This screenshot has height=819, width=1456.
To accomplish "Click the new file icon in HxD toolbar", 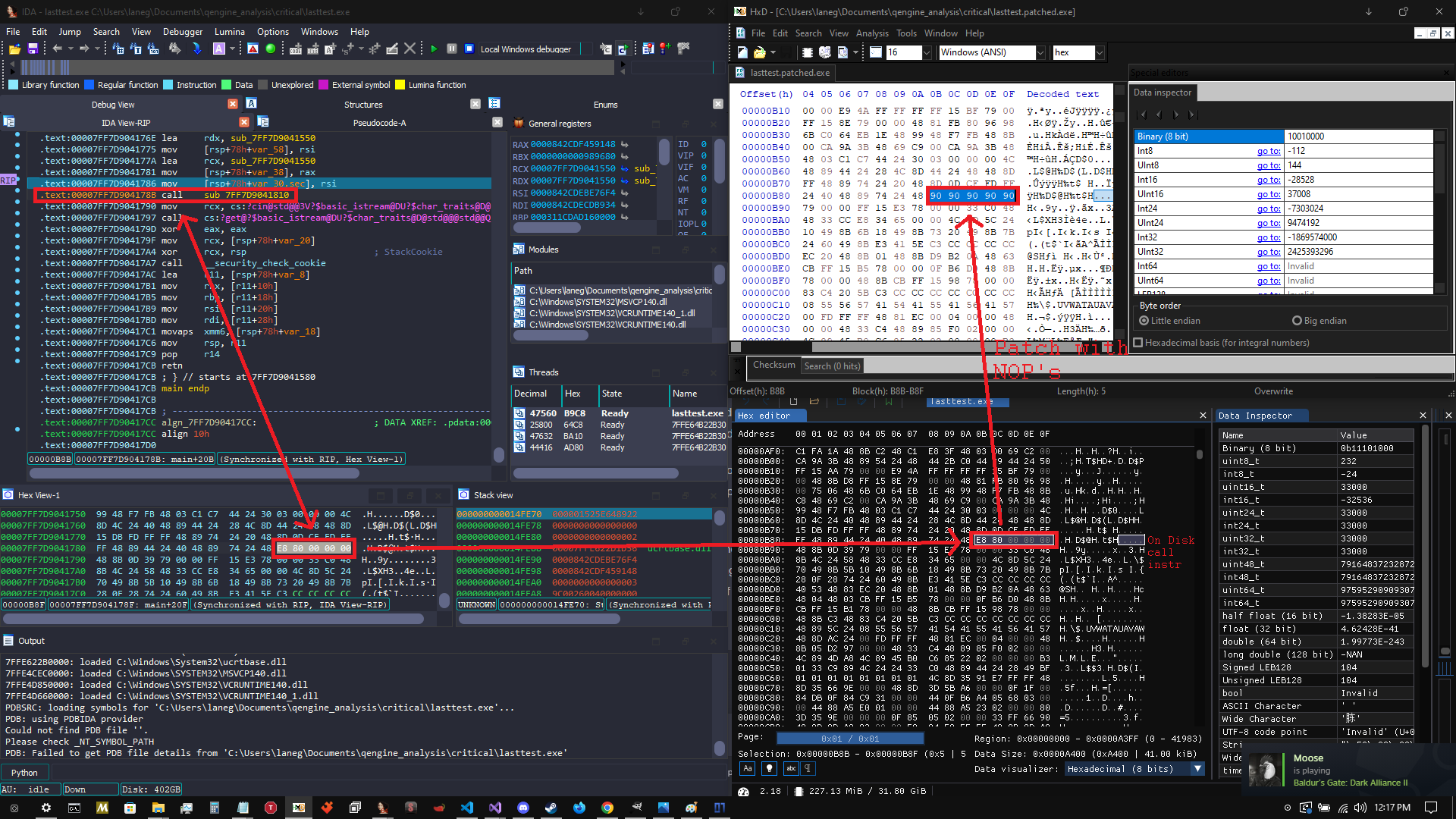I will point(742,52).
